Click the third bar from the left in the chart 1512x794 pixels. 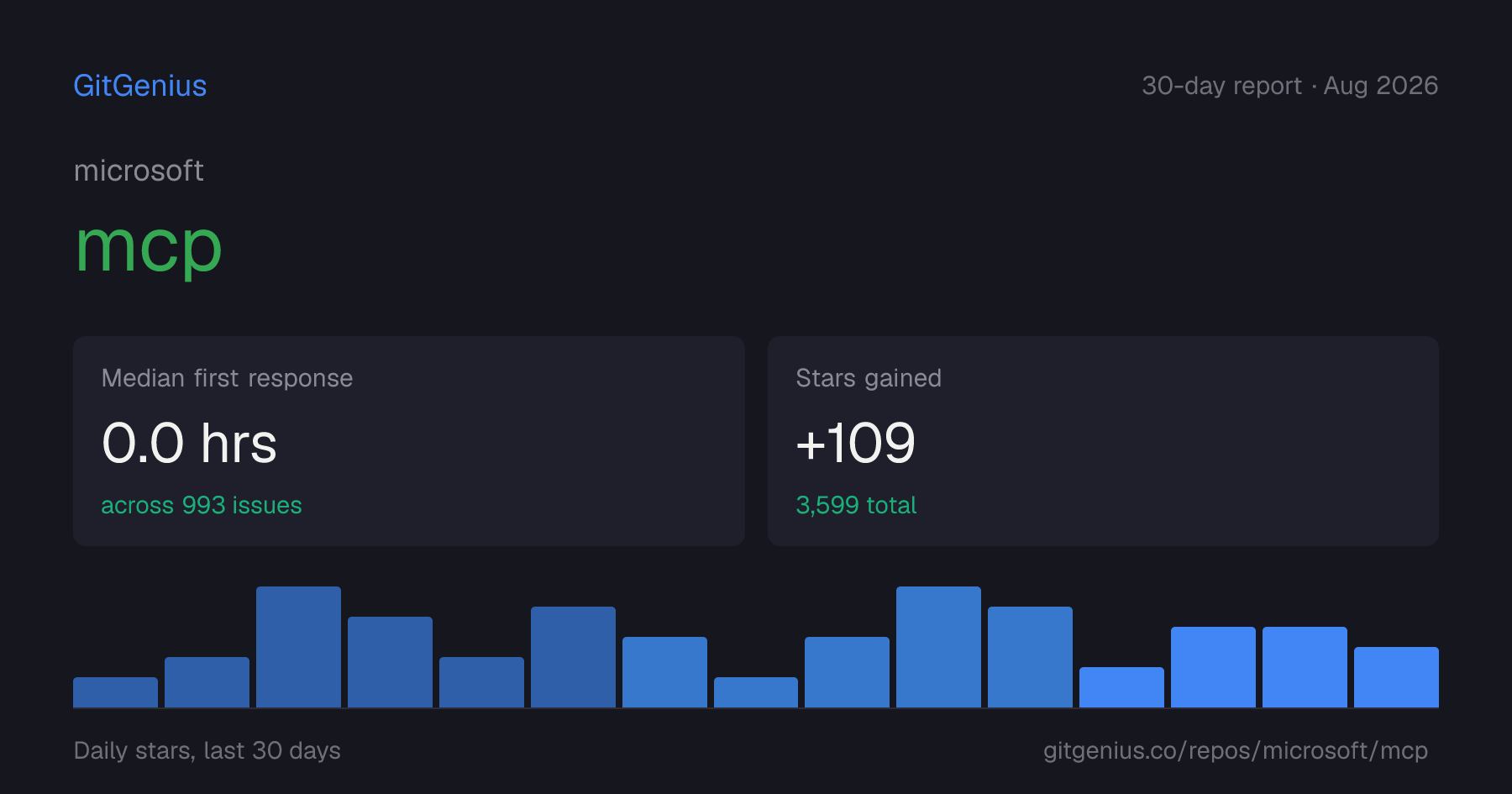click(x=298, y=647)
